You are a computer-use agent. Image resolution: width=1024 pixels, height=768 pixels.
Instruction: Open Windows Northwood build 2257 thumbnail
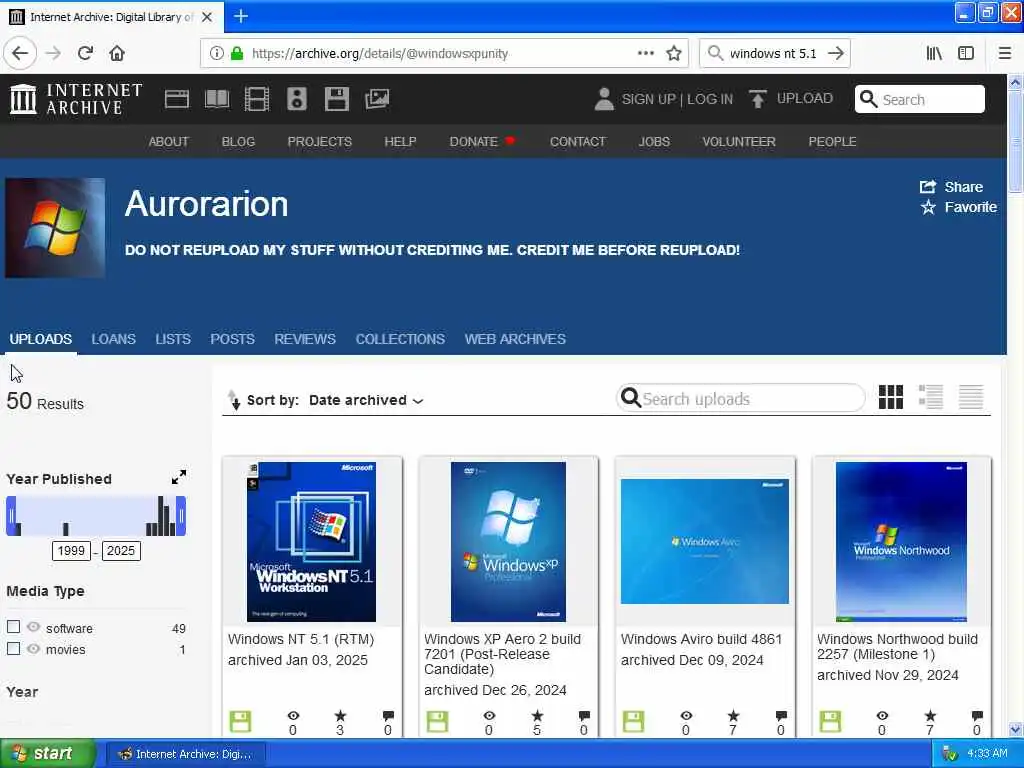tap(901, 542)
